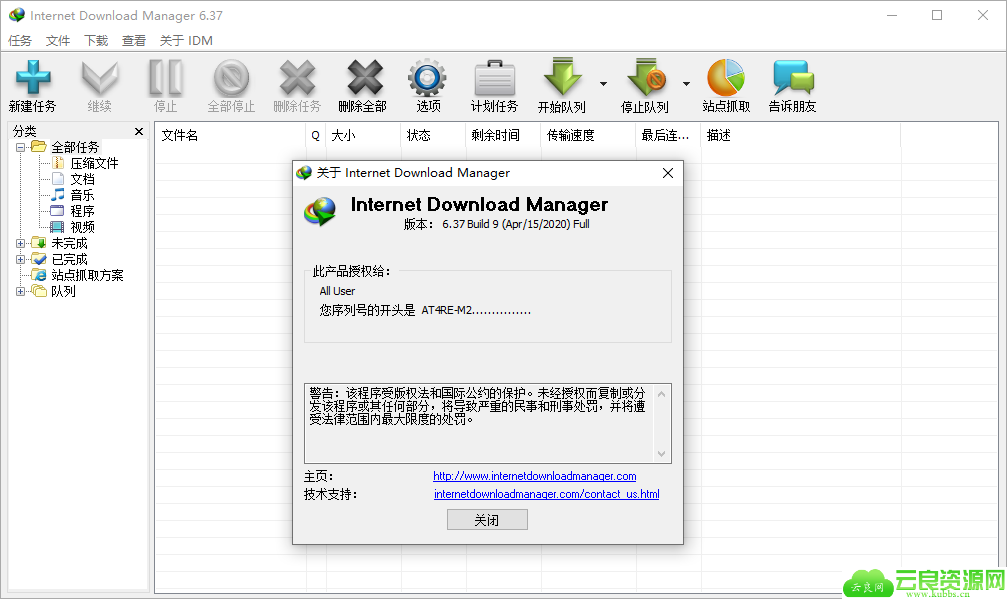Expand the 队列 tree node
The image size is (1007, 599).
21,291
